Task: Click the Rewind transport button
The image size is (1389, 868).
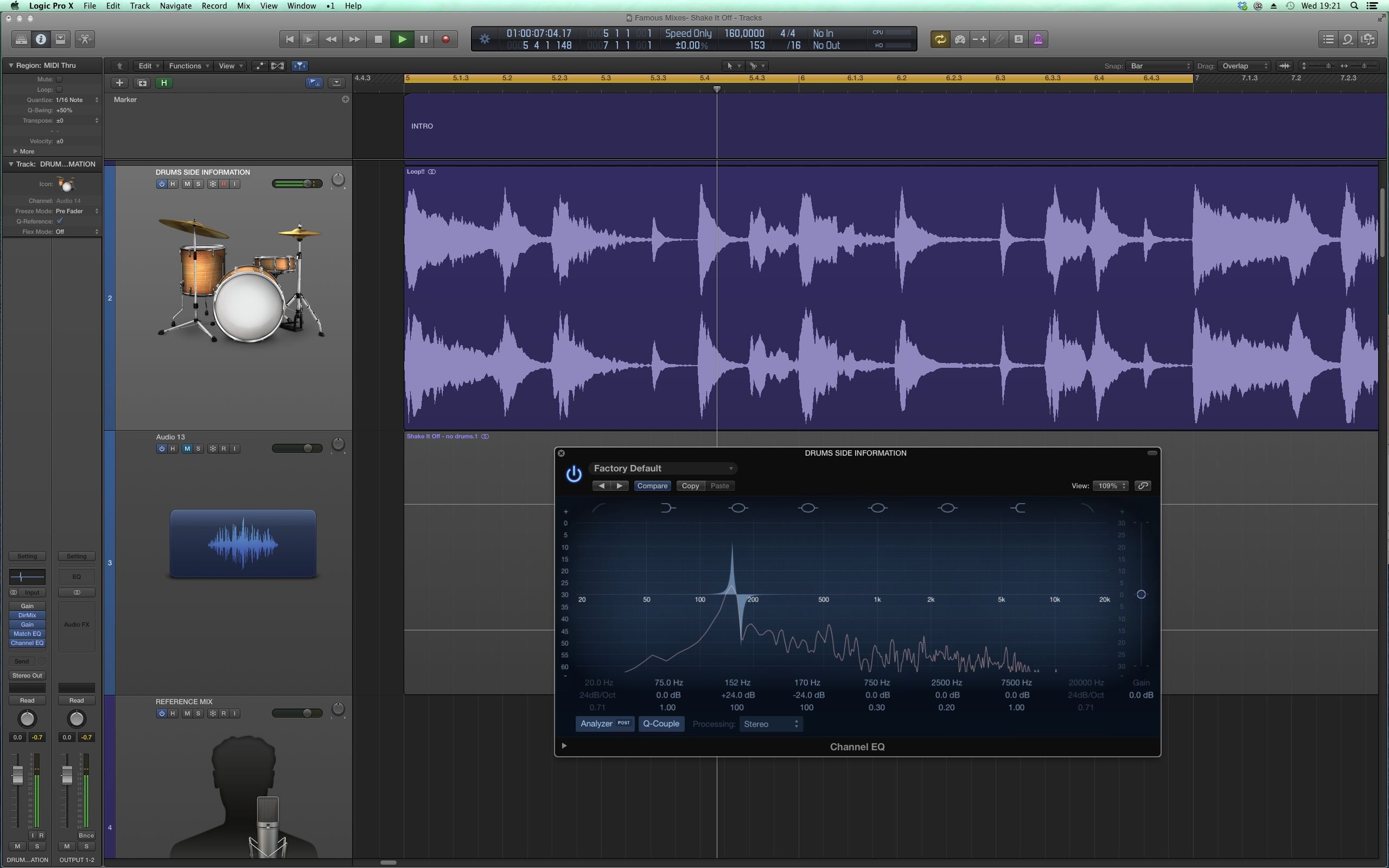Action: [x=331, y=39]
